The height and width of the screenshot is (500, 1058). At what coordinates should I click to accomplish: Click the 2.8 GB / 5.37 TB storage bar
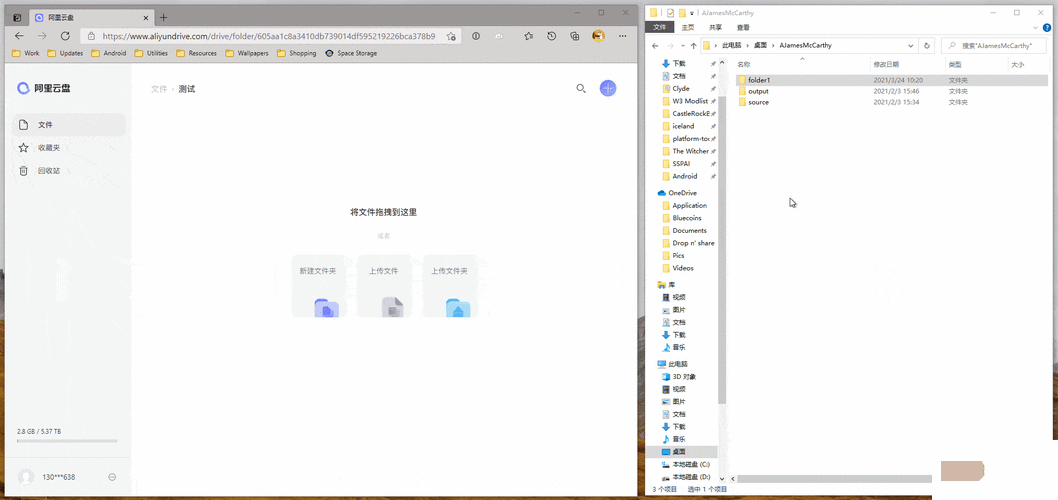[67, 441]
